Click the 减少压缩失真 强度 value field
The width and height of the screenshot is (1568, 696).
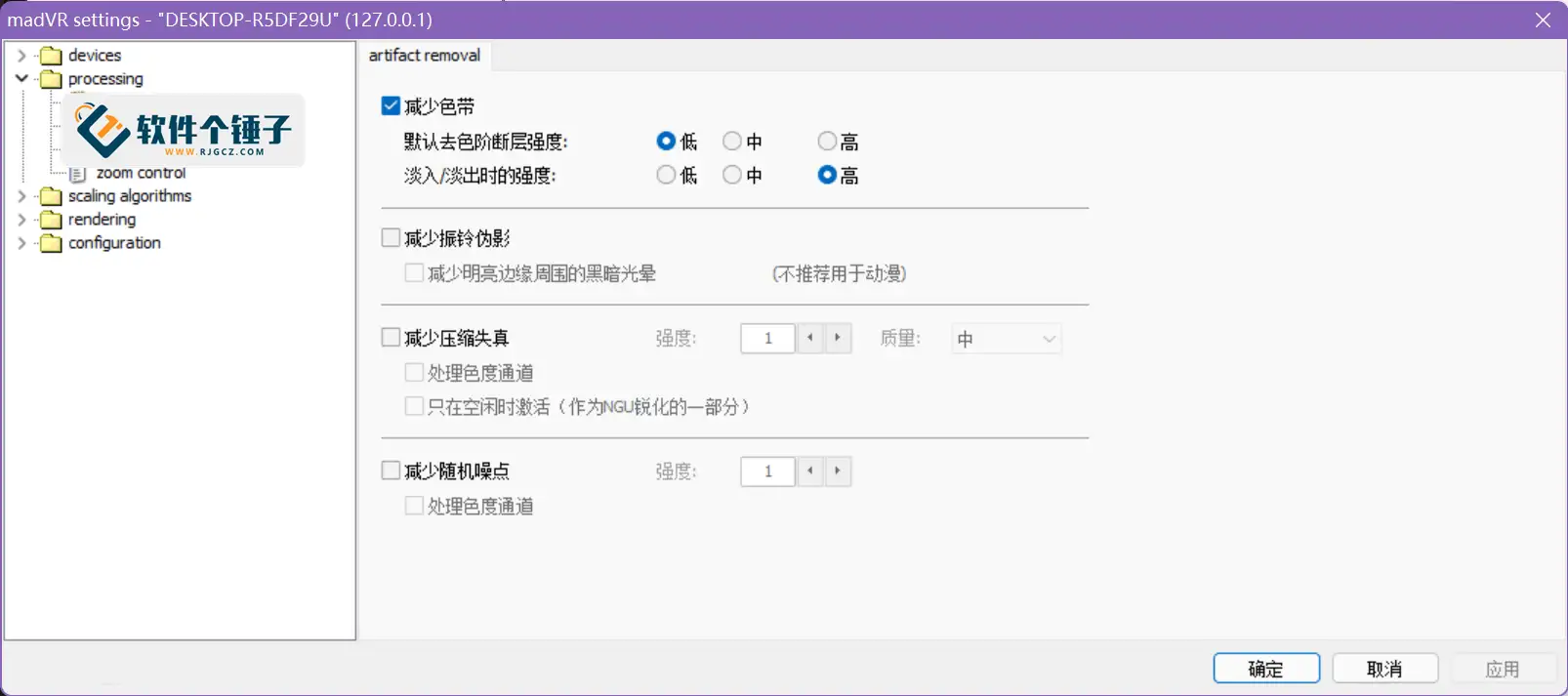coord(768,338)
